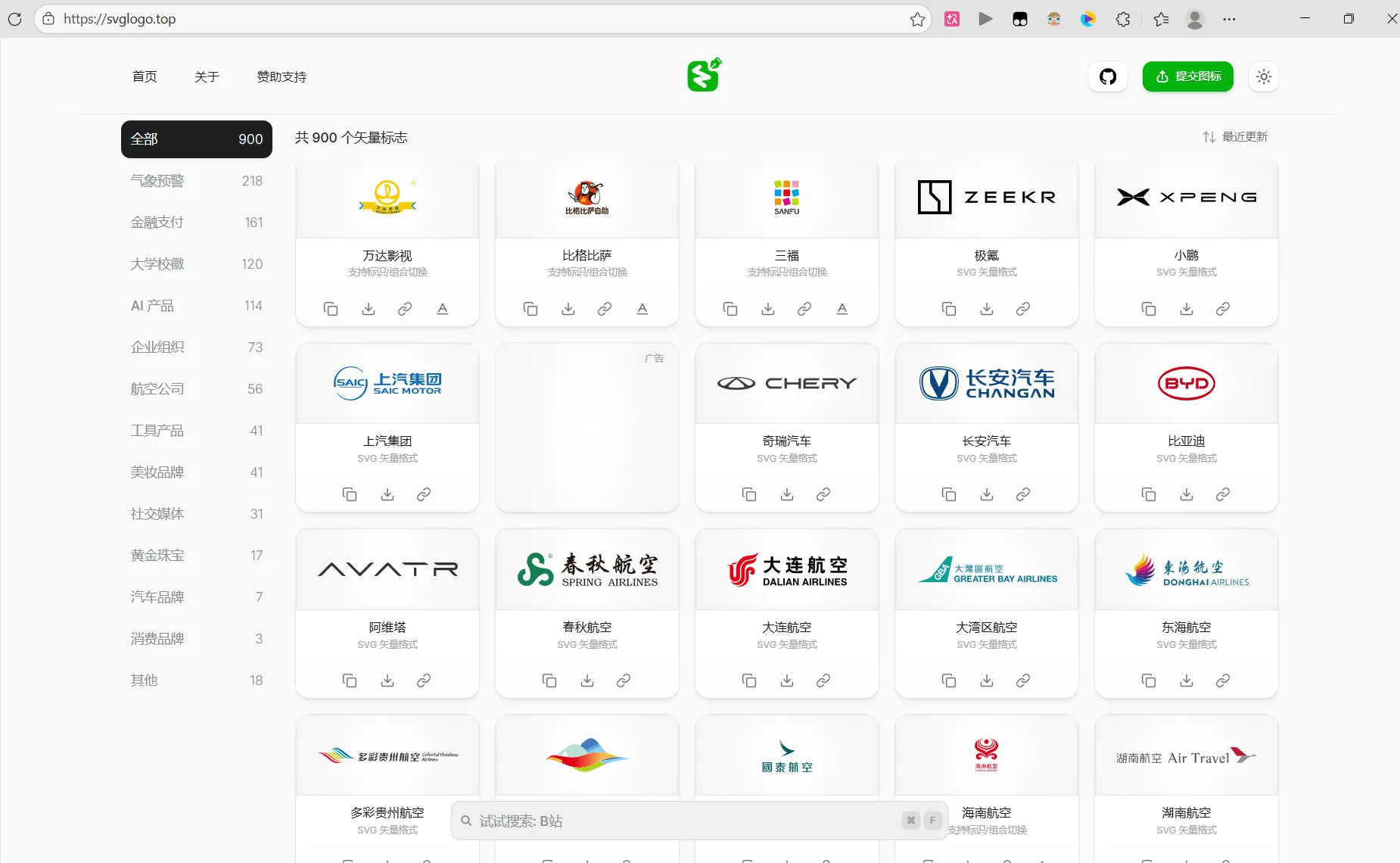Image resolution: width=1400 pixels, height=863 pixels.
Task: Open the GitHub repository icon
Action: point(1108,76)
